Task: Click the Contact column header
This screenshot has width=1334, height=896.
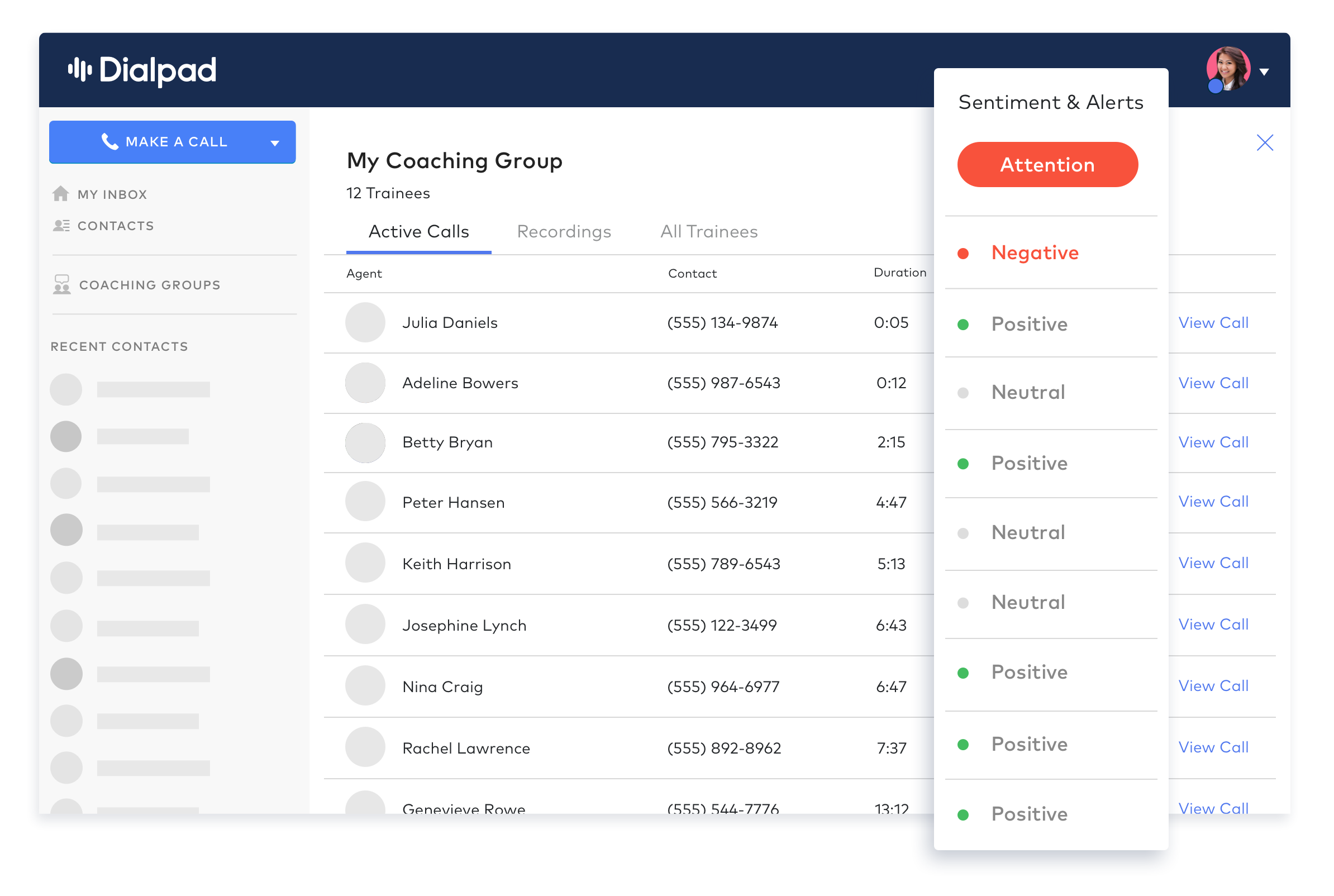Action: 693,274
